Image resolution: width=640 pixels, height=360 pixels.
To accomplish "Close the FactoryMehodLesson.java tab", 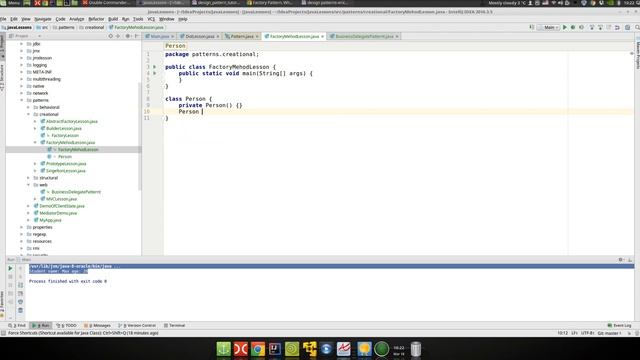I will (x=322, y=36).
